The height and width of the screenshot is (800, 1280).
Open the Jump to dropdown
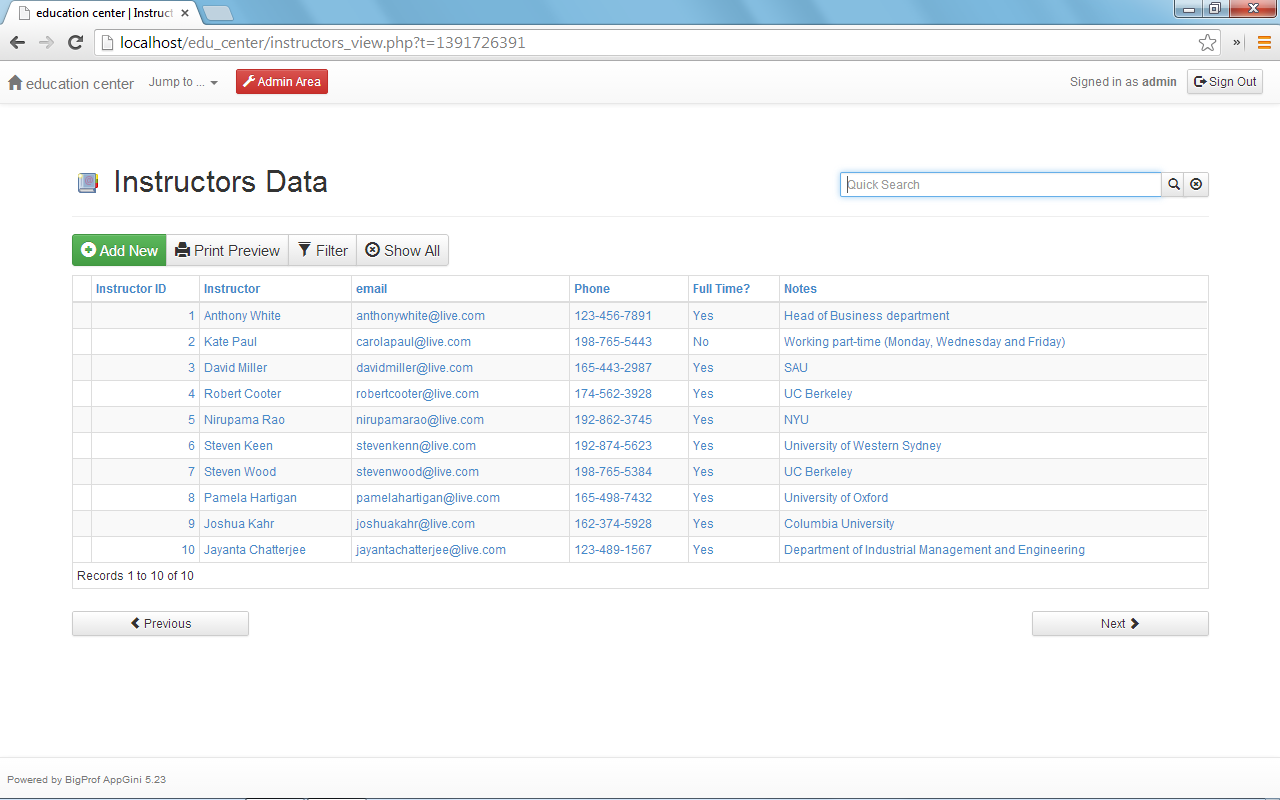click(x=183, y=82)
